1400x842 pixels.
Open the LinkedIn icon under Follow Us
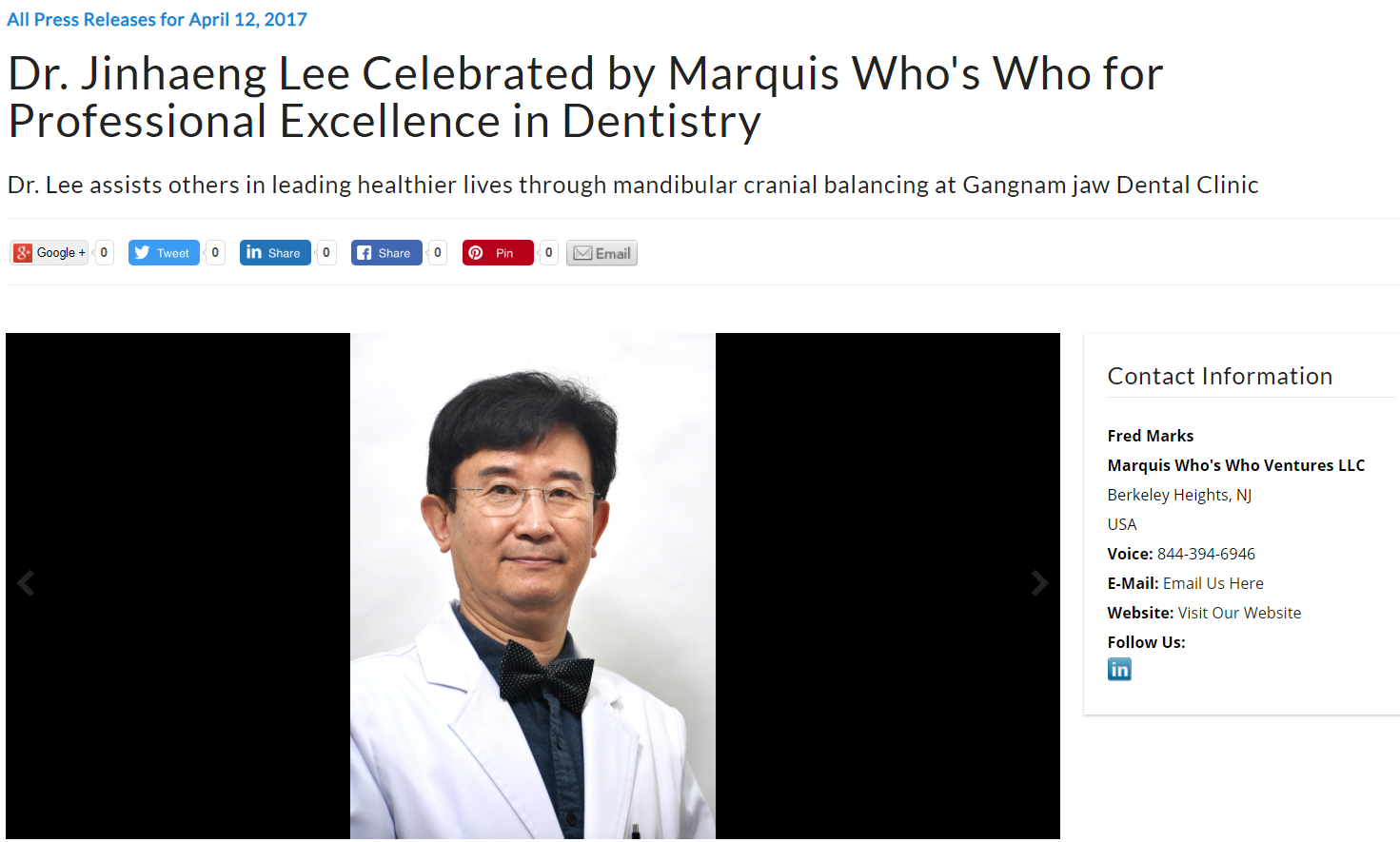[1119, 670]
